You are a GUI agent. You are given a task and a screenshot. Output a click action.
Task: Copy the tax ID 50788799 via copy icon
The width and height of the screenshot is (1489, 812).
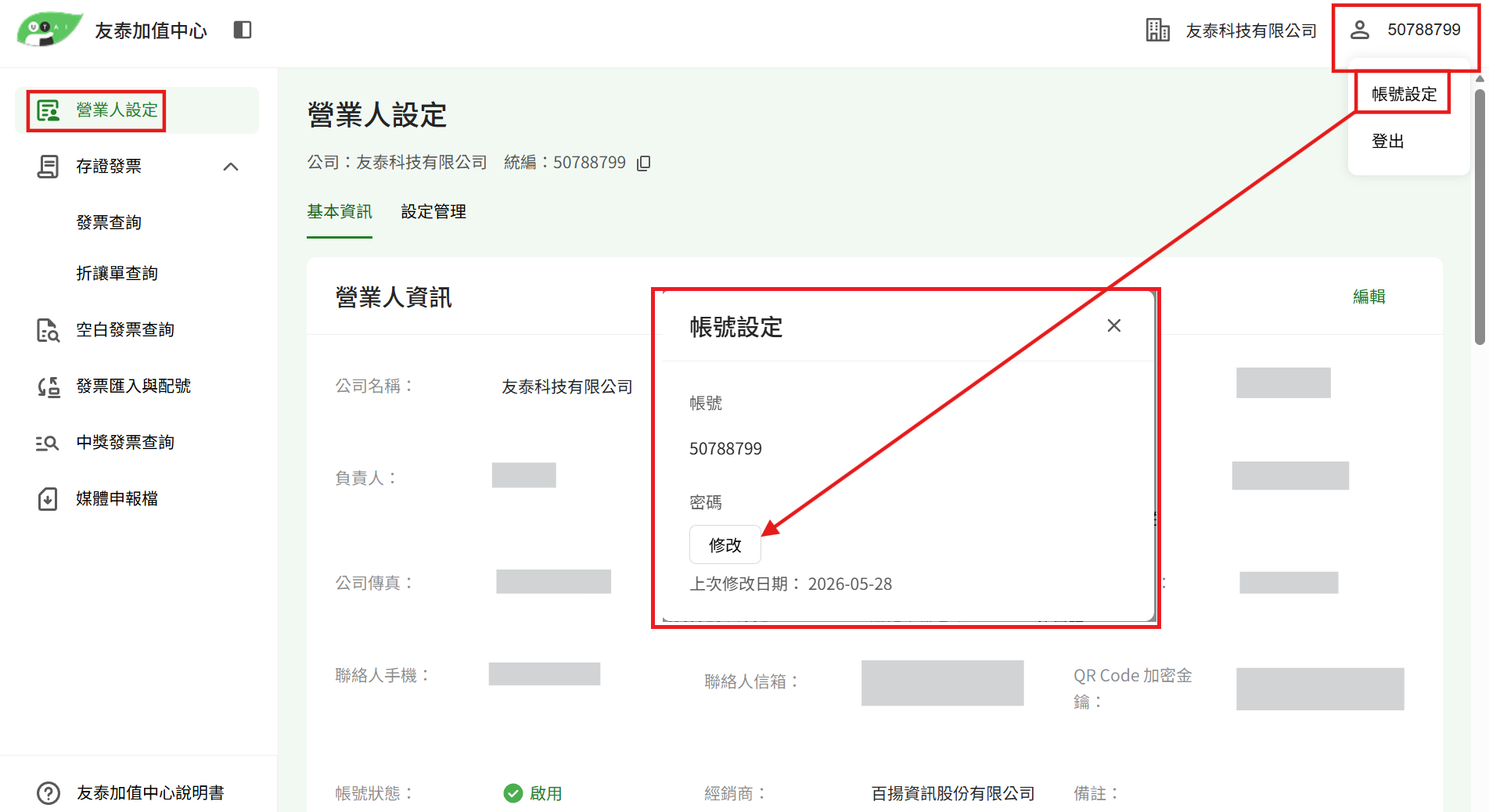point(643,163)
